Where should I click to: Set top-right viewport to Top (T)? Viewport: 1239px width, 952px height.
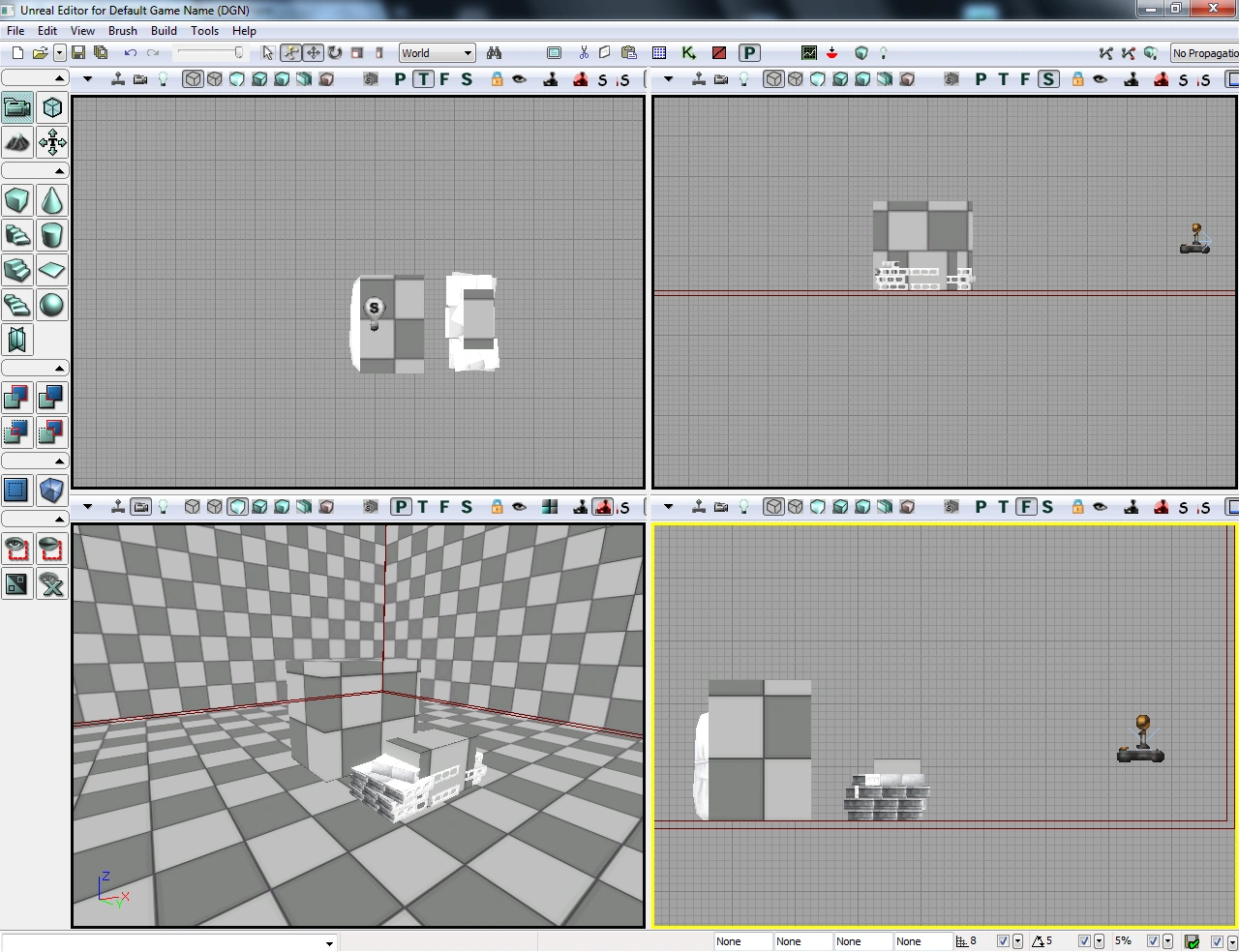click(1004, 79)
